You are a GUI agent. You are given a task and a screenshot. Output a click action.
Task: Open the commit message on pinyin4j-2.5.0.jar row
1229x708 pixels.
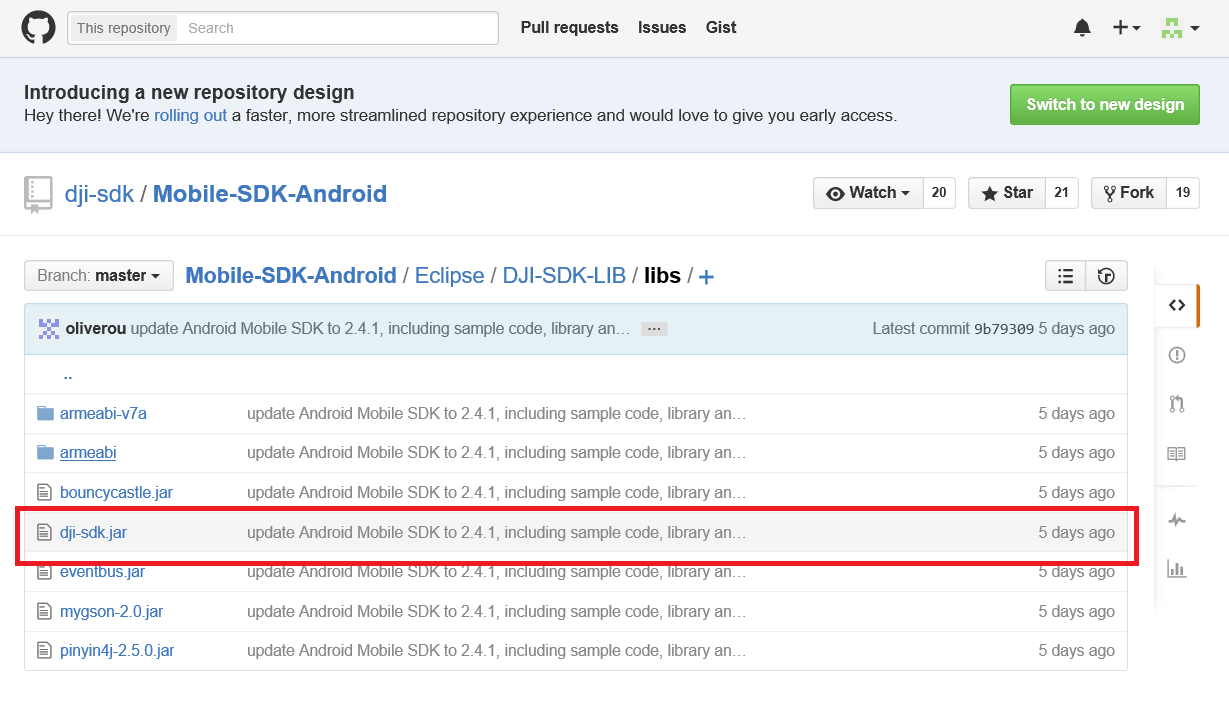click(x=497, y=650)
